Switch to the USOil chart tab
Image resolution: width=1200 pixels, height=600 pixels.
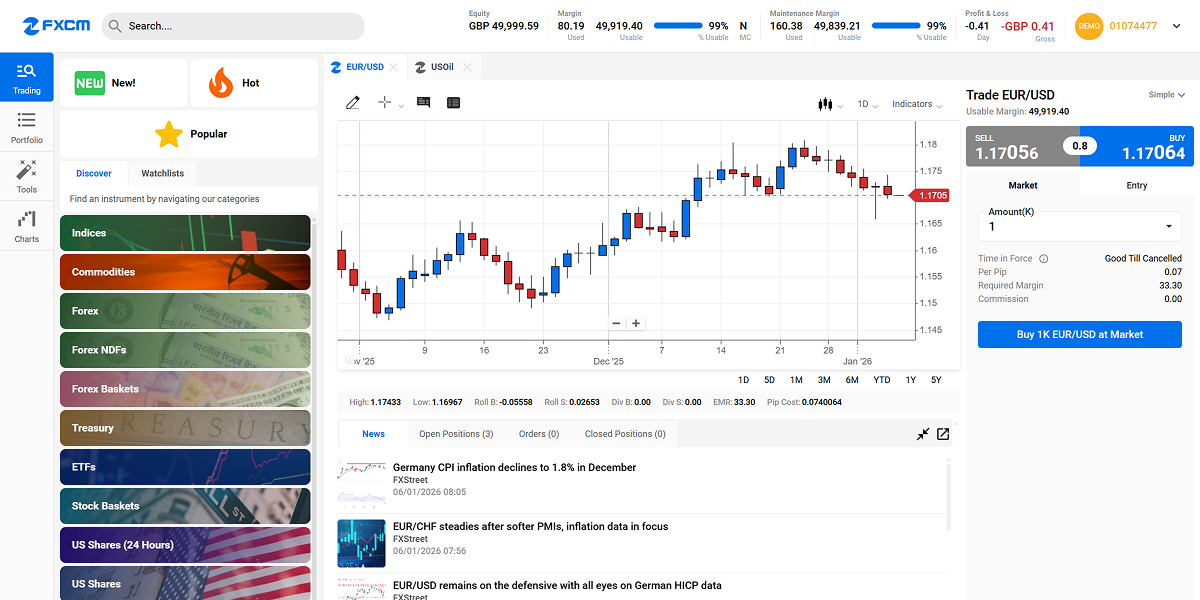click(x=440, y=67)
